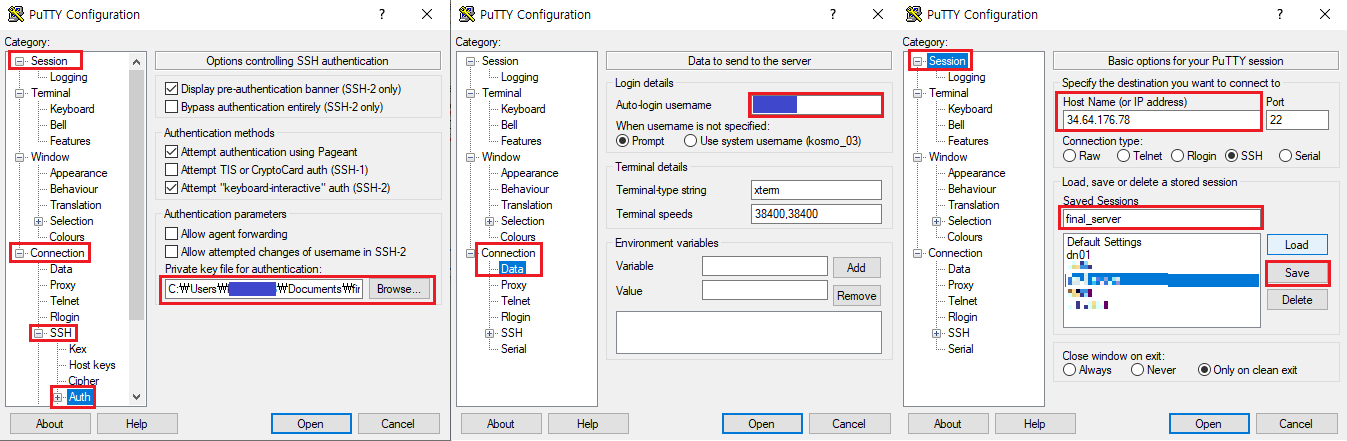
Task: Choose Always for close window on exit
Action: pyautogui.click(x=1070, y=370)
